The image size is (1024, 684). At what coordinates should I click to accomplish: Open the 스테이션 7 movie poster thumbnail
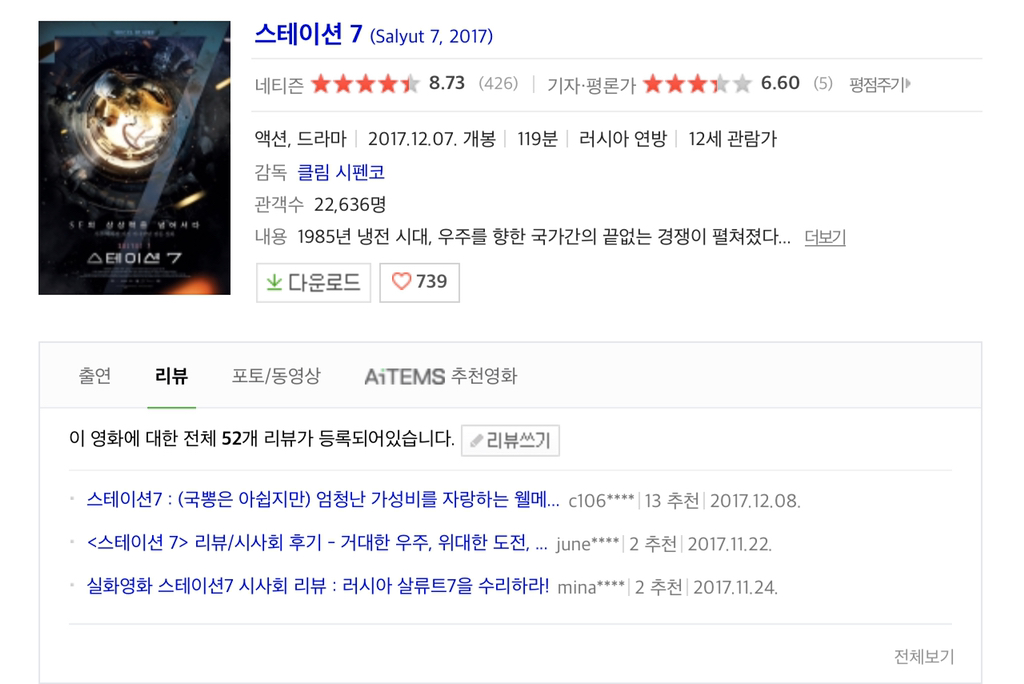[135, 157]
